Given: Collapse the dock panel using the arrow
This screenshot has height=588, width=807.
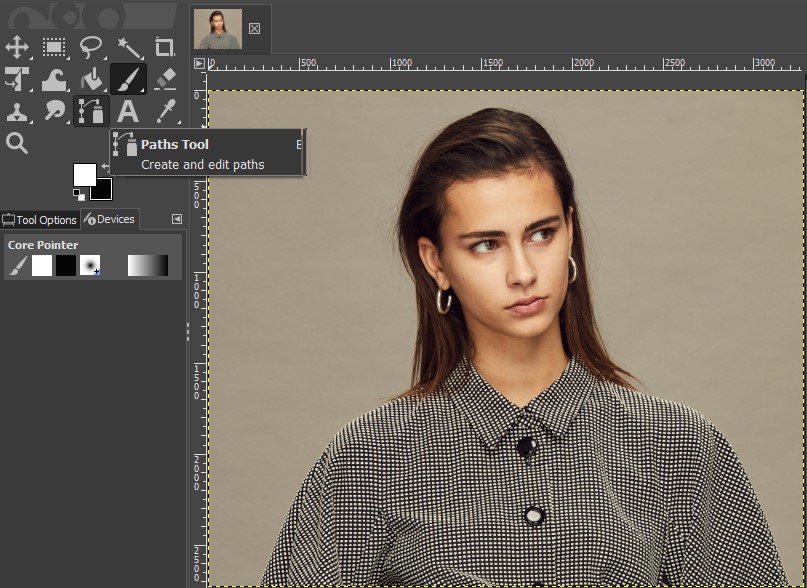Looking at the screenshot, I should coord(176,220).
